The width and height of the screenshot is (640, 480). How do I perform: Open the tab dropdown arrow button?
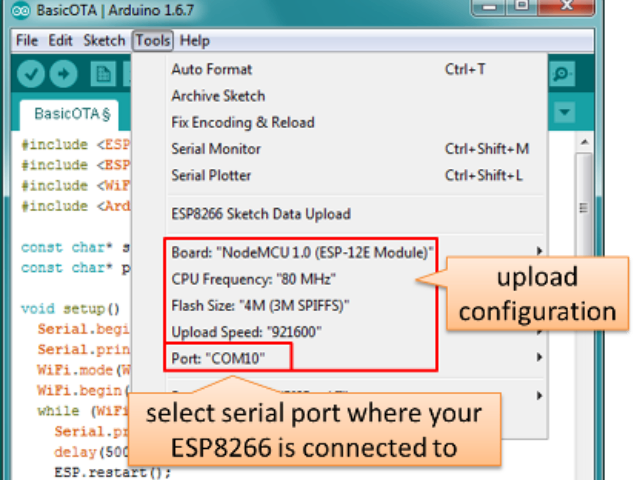(x=565, y=112)
